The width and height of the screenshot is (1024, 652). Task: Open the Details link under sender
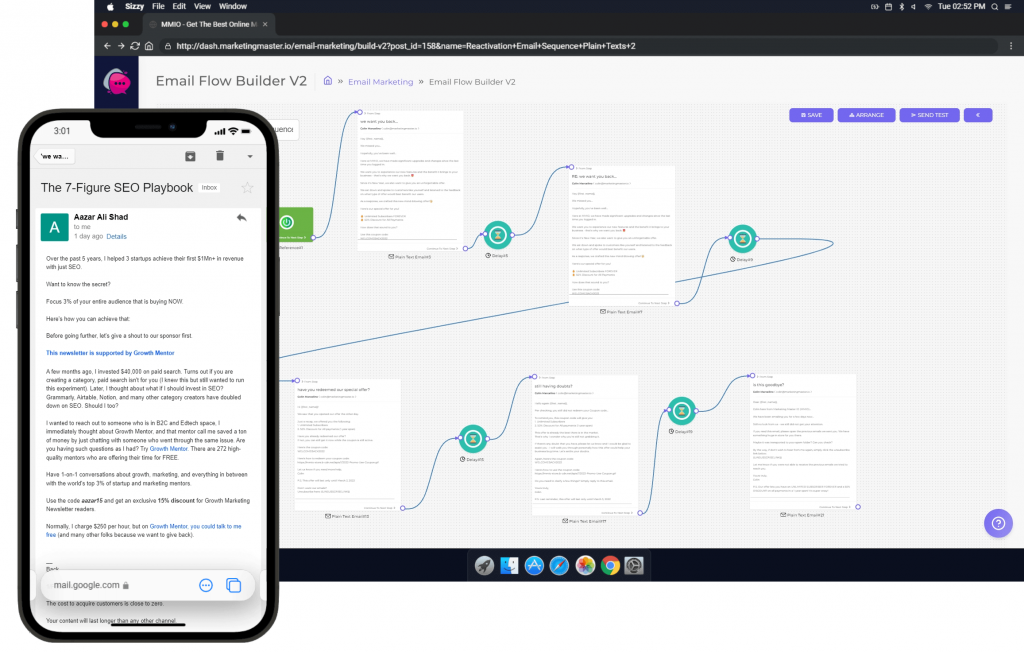[x=116, y=236]
